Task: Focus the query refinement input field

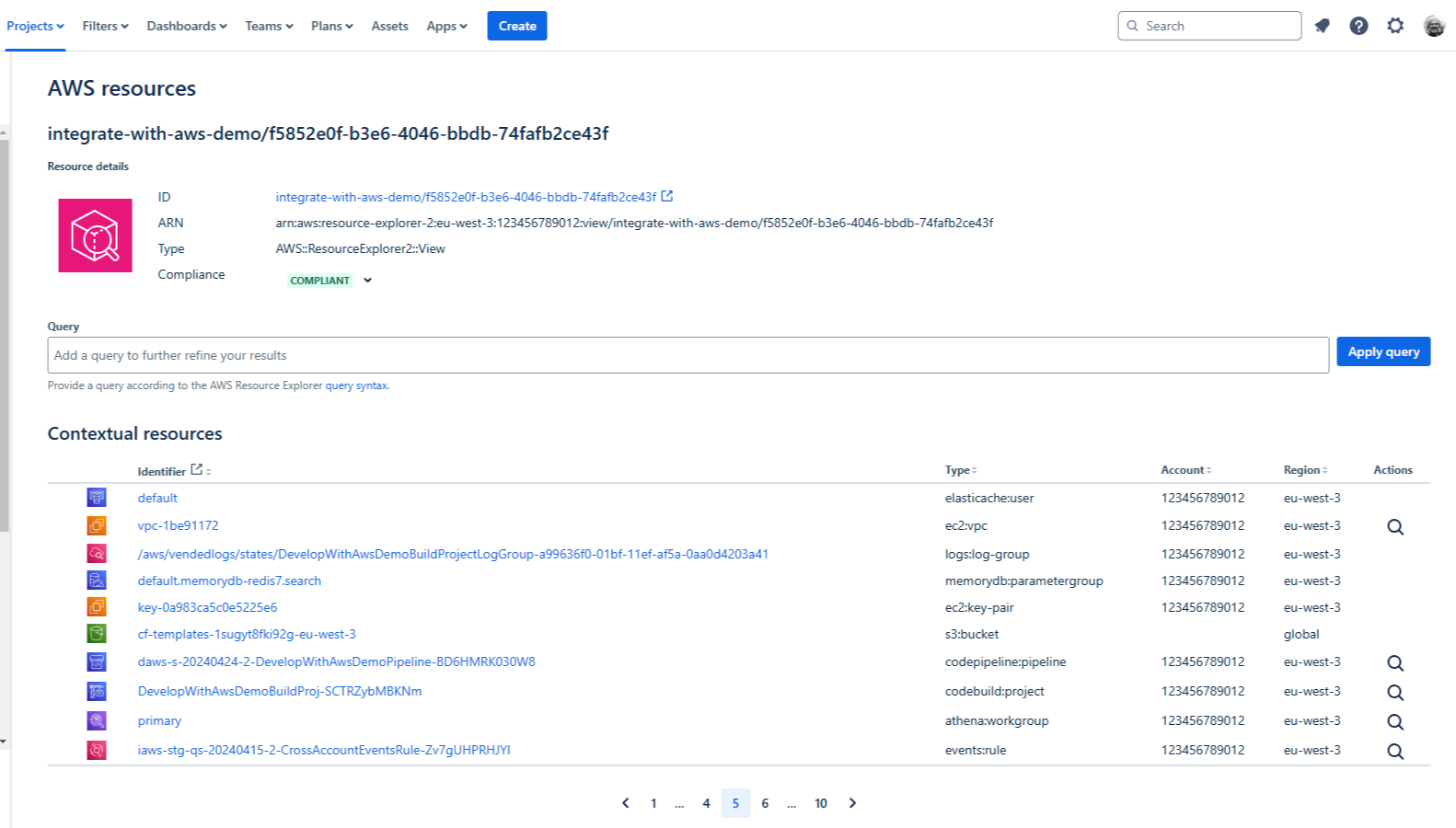Action: (x=688, y=355)
